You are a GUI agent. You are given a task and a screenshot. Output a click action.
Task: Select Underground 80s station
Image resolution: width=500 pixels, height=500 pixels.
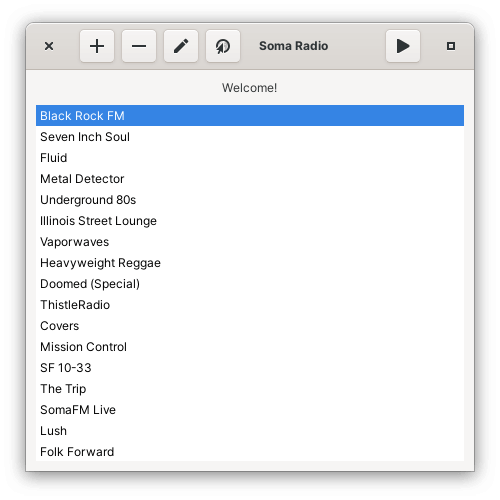250,200
